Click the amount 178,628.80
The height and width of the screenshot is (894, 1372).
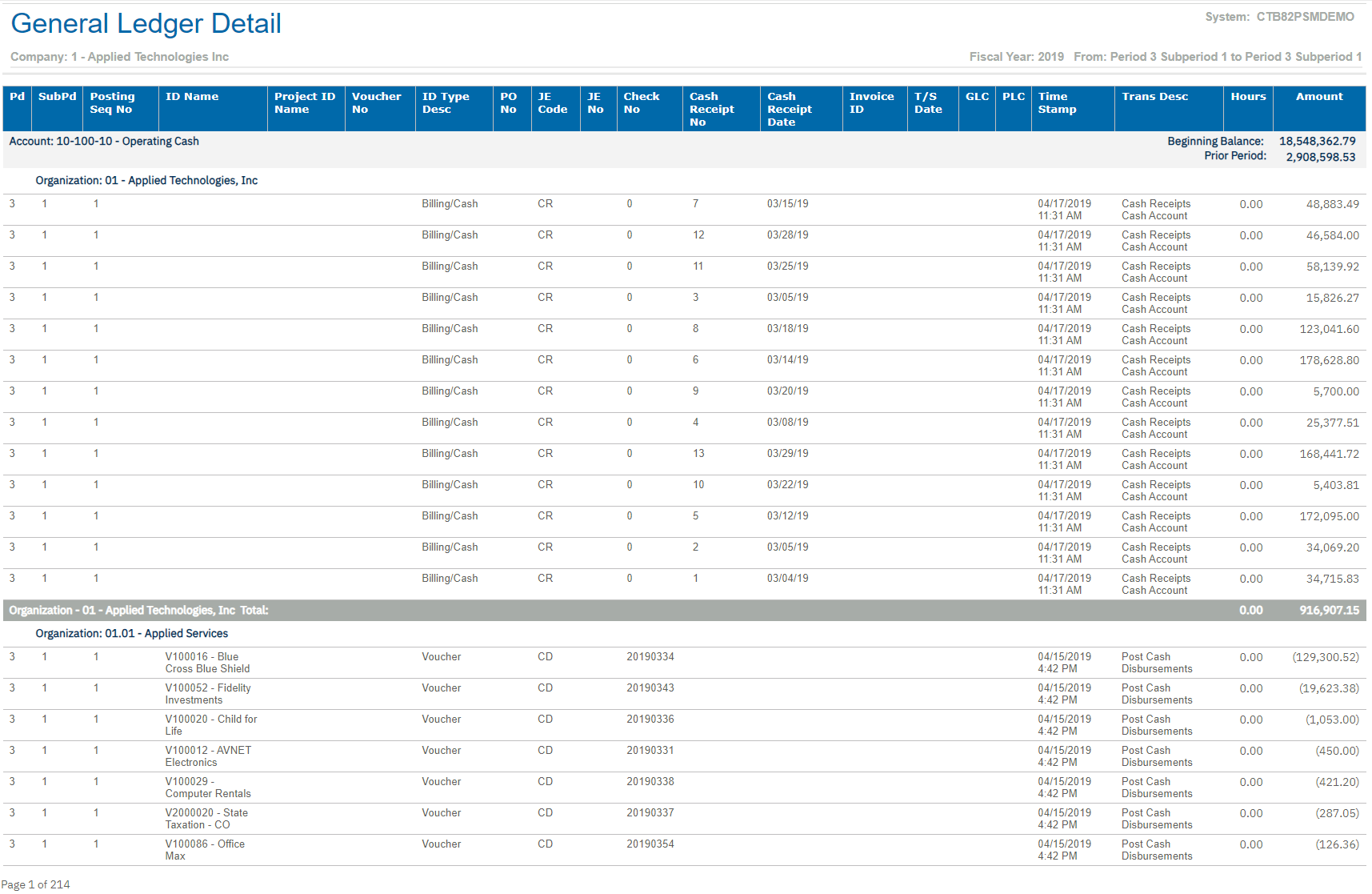point(1328,361)
